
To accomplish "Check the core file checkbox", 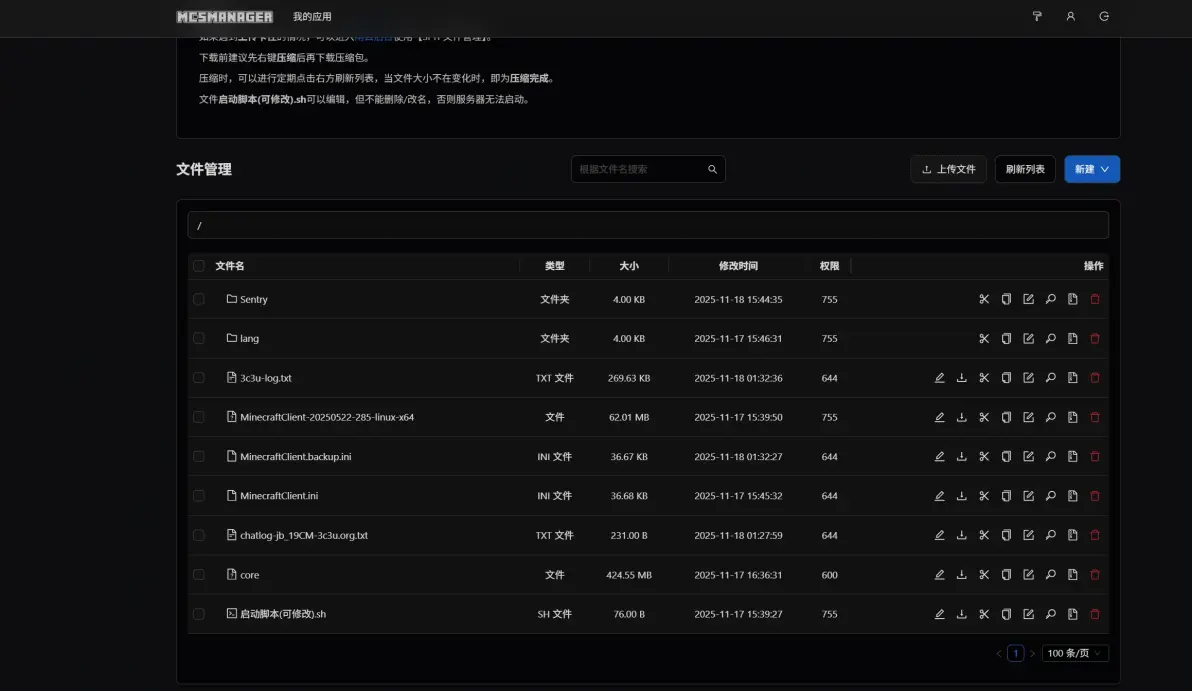I will (x=198, y=575).
